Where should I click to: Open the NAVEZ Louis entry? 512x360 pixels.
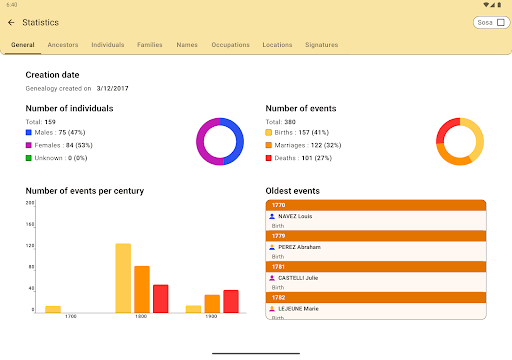click(x=376, y=221)
